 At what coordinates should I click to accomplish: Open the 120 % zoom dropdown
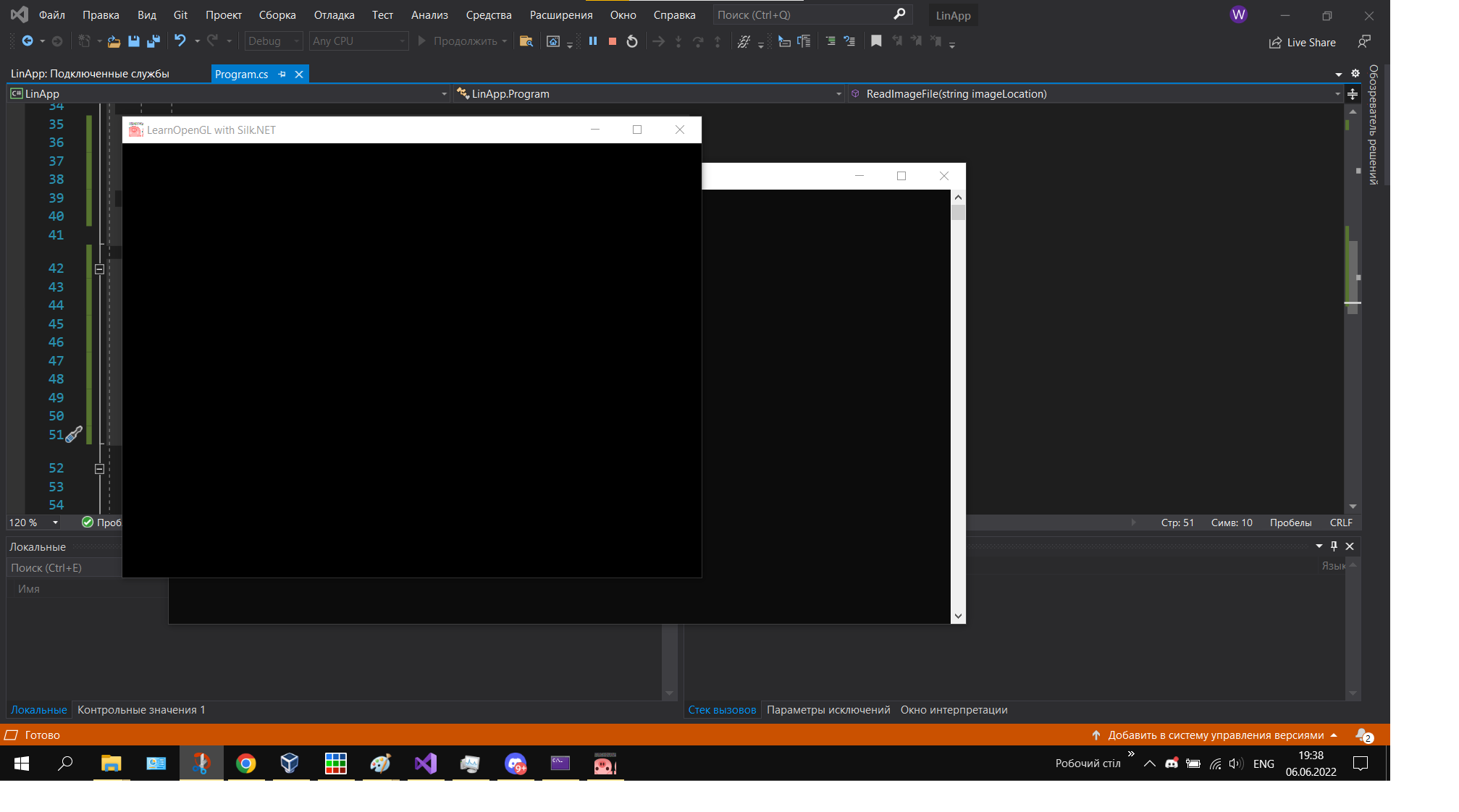tap(55, 523)
